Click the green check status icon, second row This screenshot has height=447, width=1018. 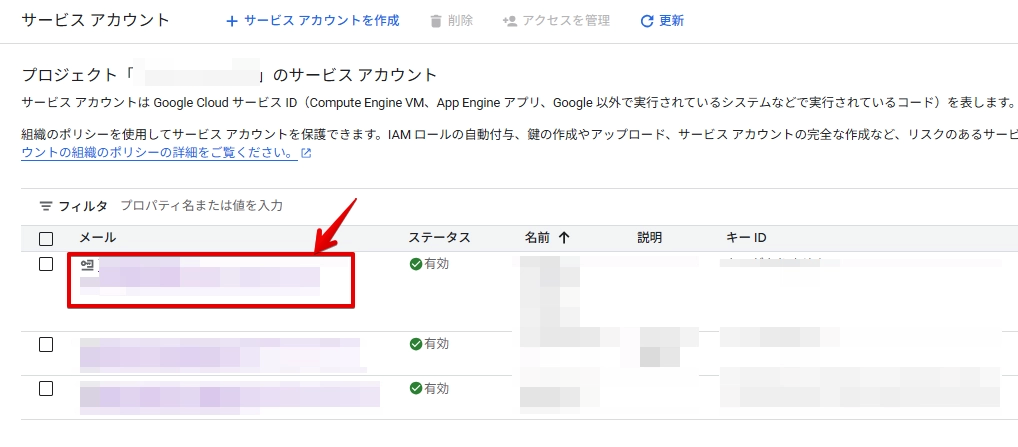[x=416, y=344]
